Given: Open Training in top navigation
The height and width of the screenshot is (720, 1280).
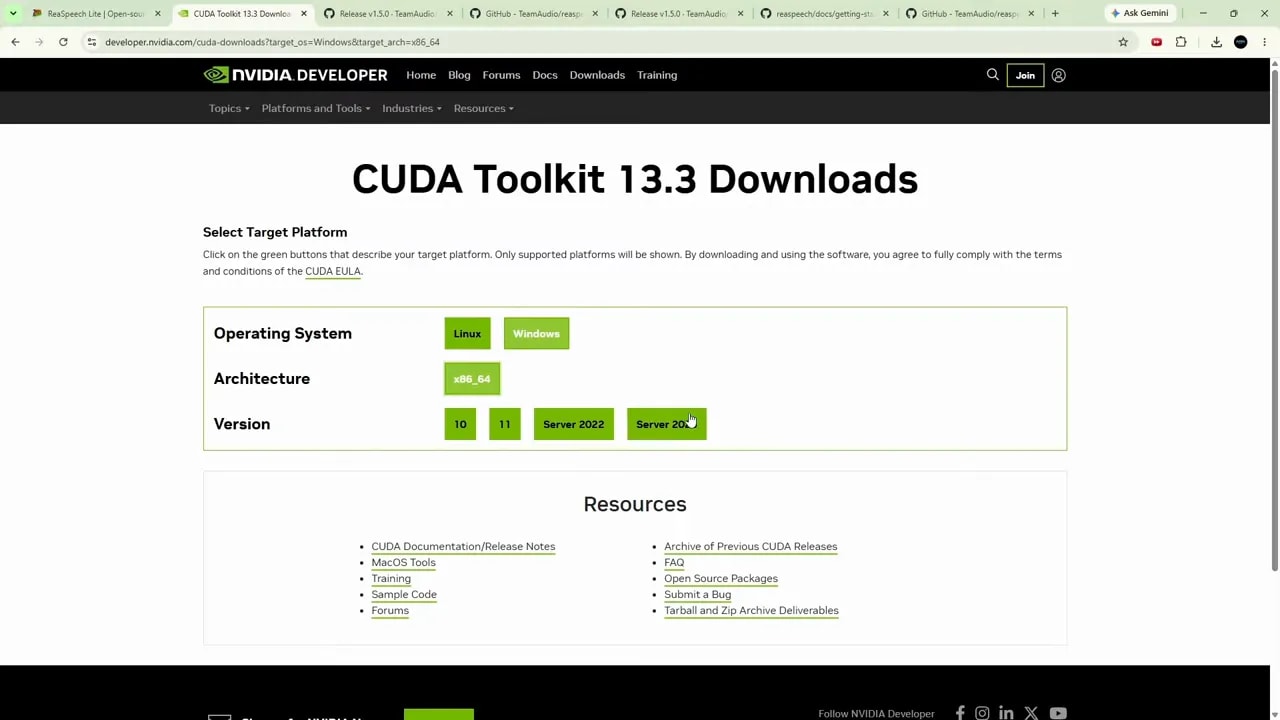Looking at the screenshot, I should pos(657,75).
